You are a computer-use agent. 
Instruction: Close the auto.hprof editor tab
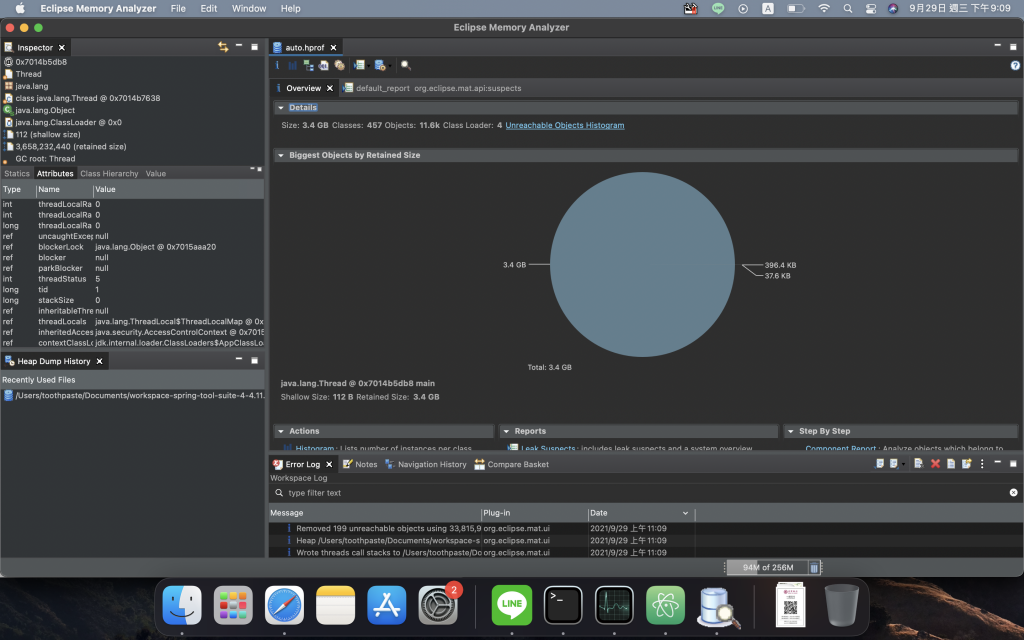(x=333, y=48)
